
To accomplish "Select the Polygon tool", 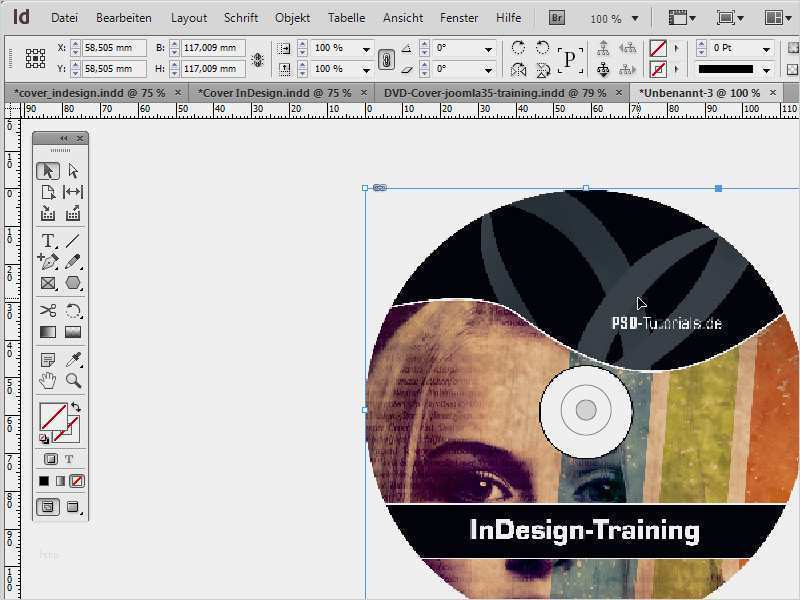I will (x=73, y=283).
